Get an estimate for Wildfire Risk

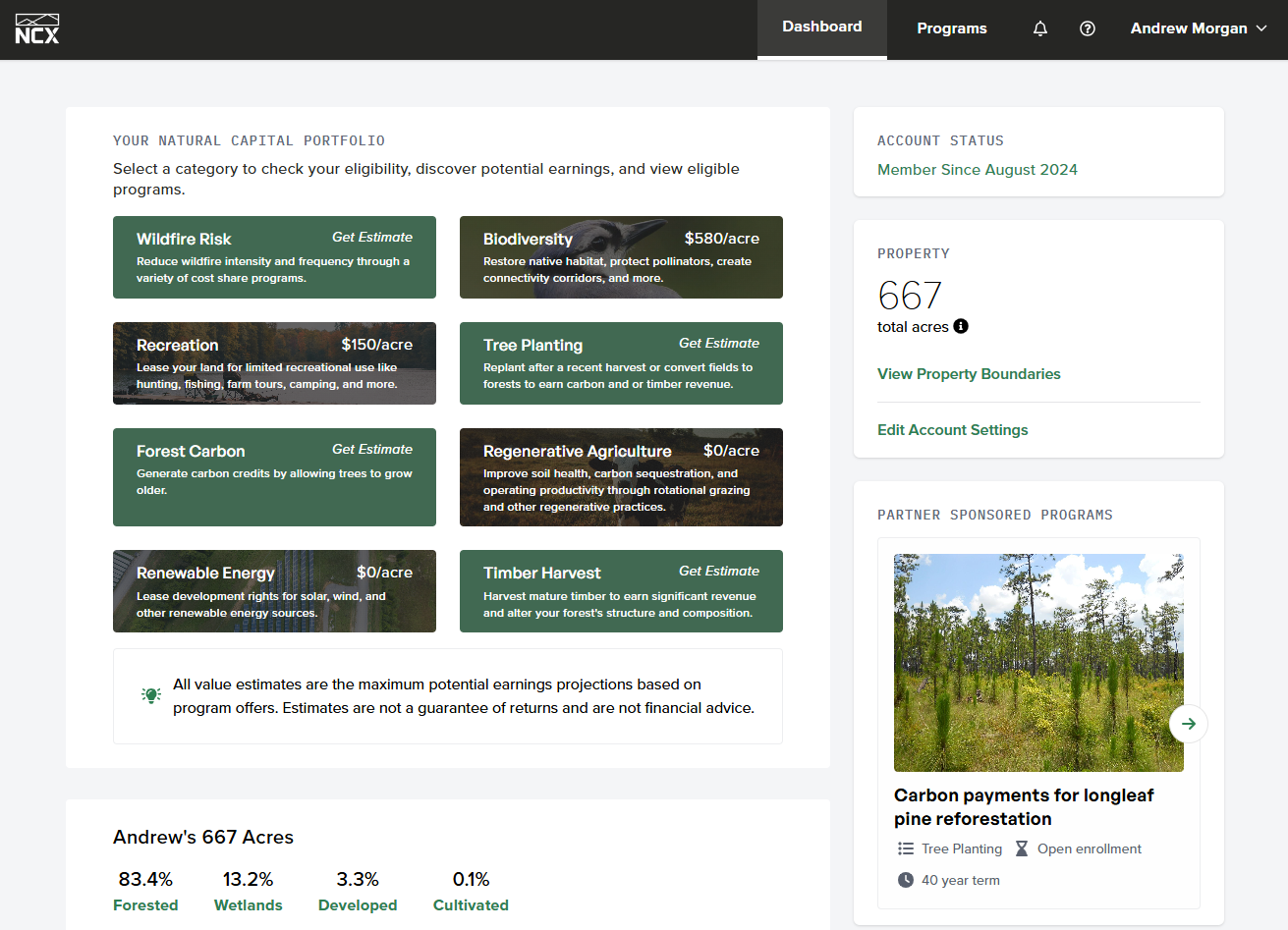[274, 256]
